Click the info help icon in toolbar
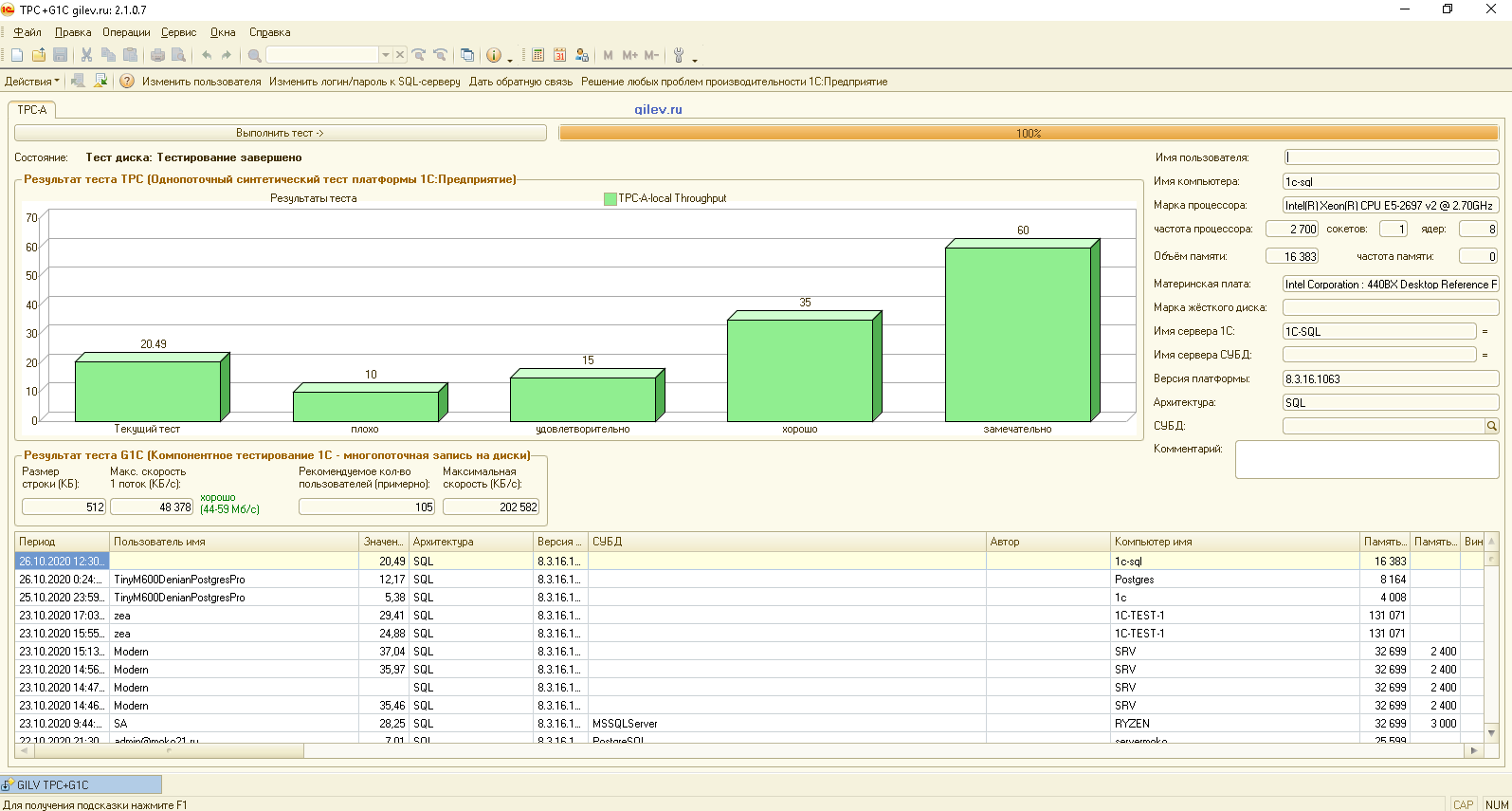The height and width of the screenshot is (811, 1512). tap(493, 55)
